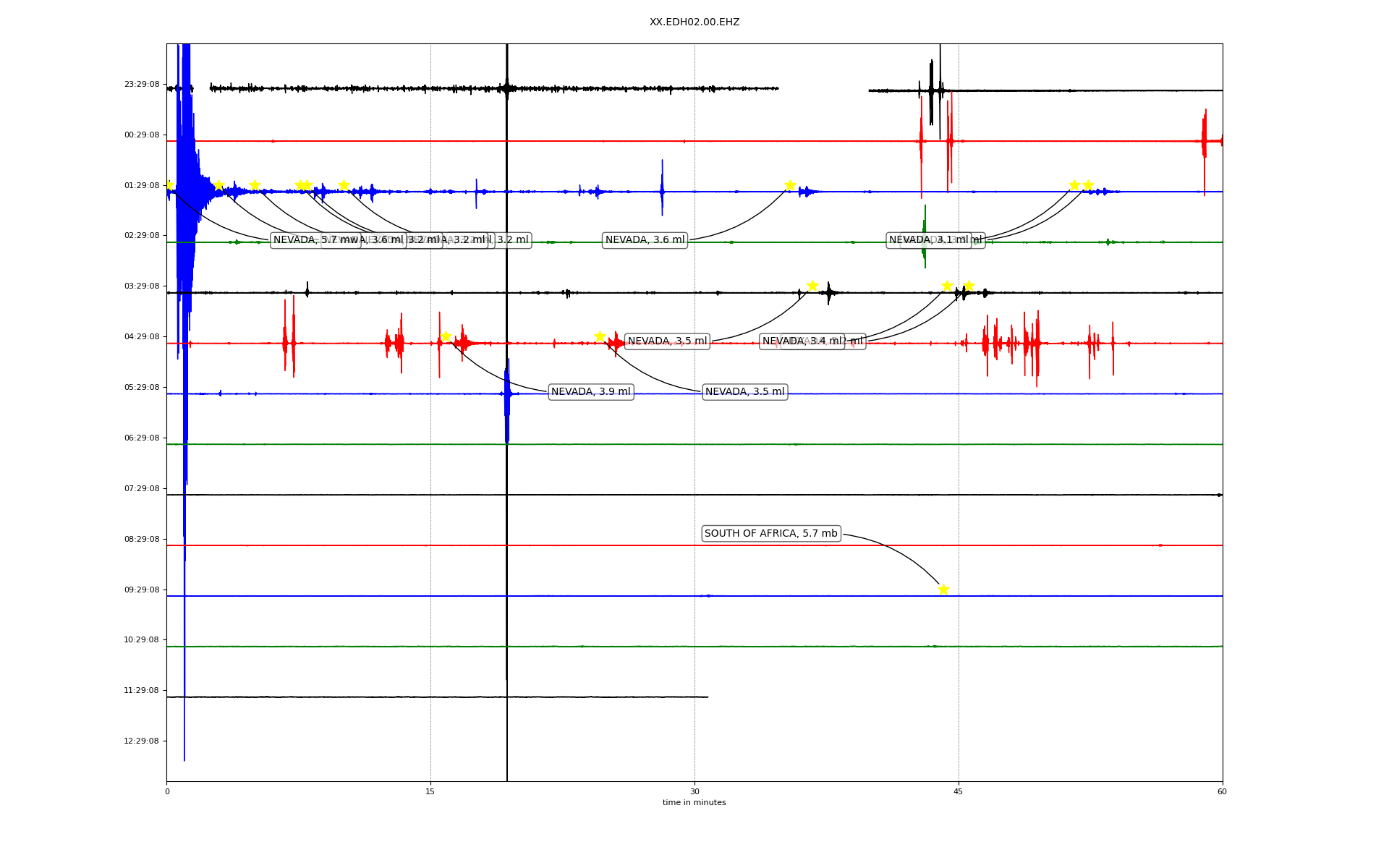Click the 06:29:08 row time label

141,438
